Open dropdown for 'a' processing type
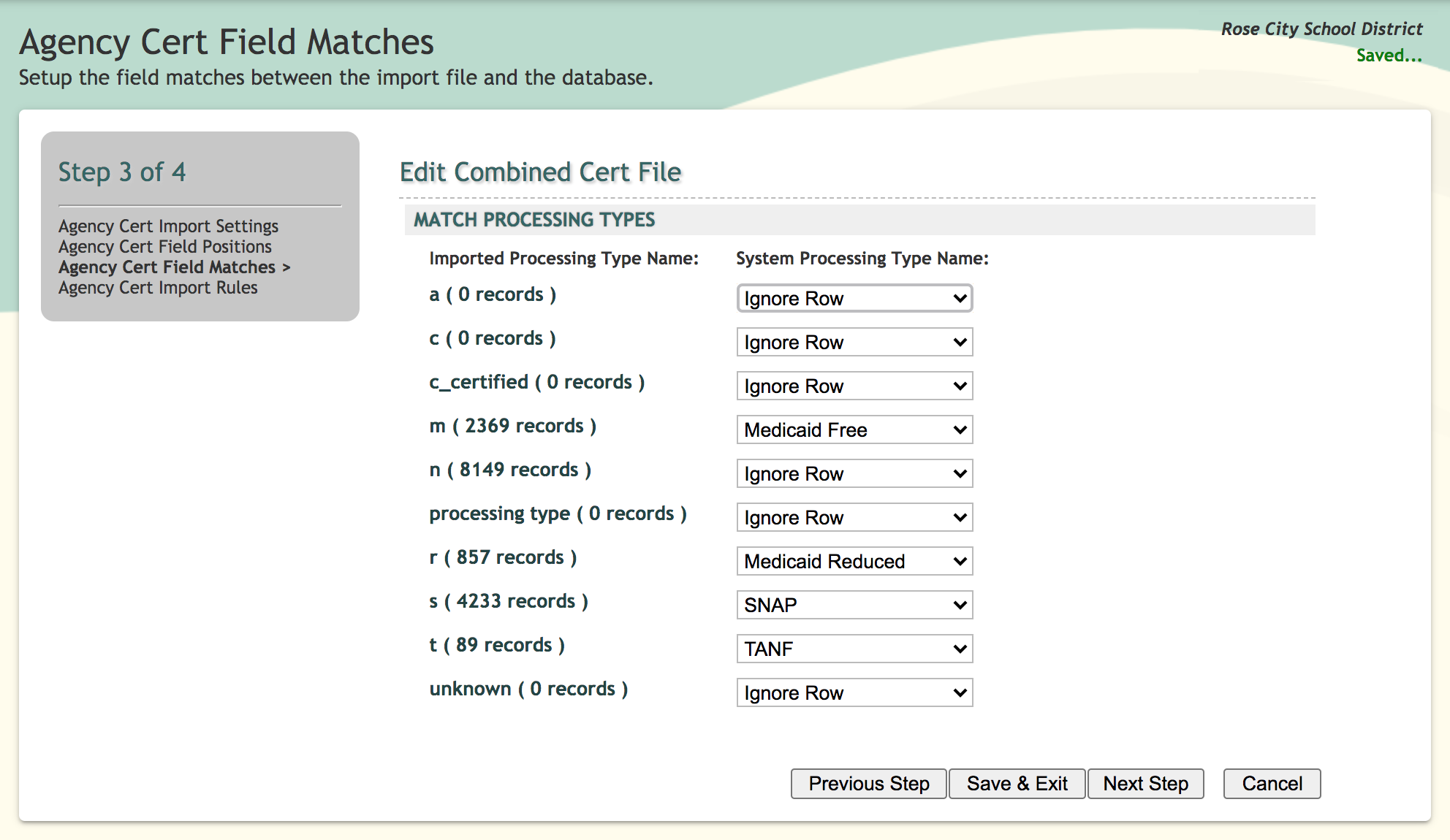This screenshot has width=1450, height=840. pyautogui.click(x=854, y=298)
